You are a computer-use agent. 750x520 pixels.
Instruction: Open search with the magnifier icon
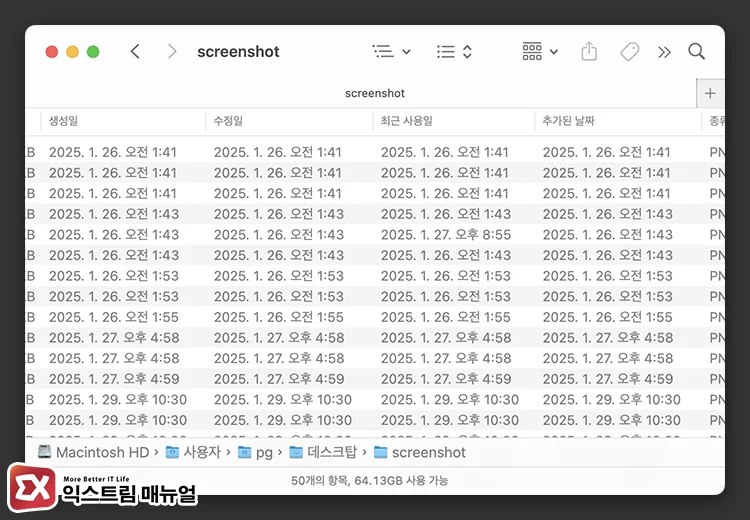click(696, 51)
